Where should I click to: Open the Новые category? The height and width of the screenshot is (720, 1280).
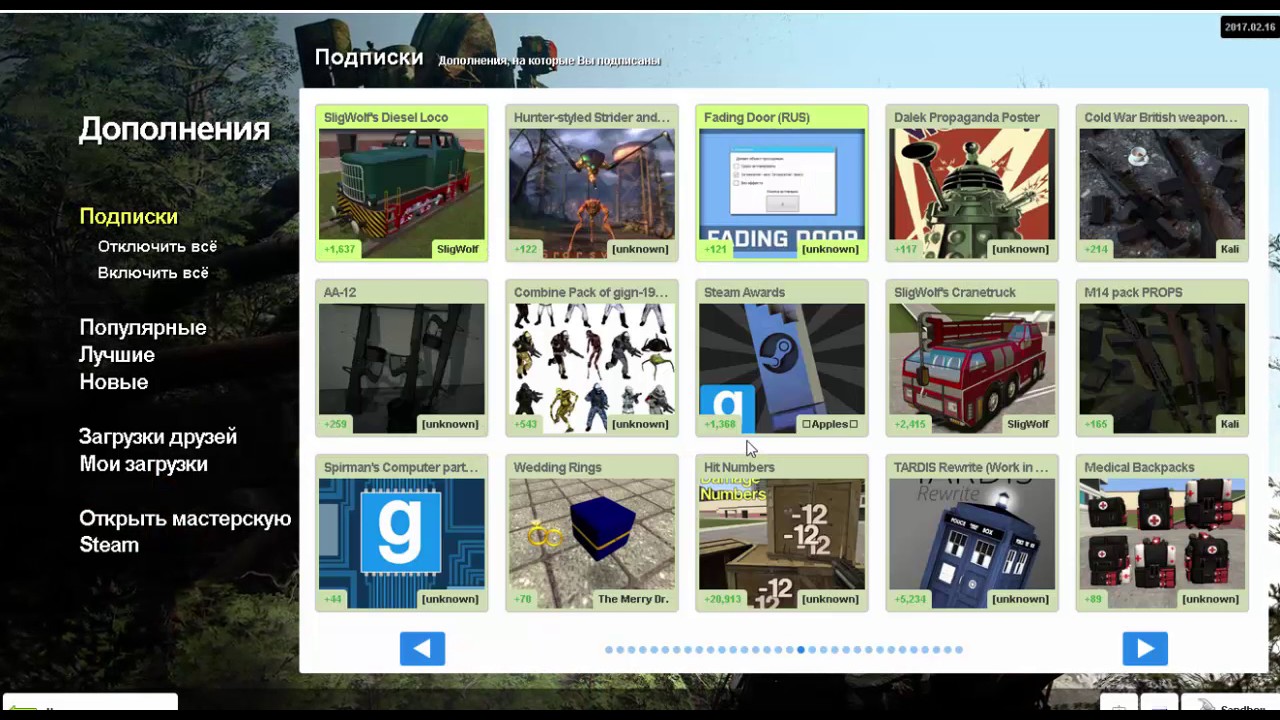(114, 382)
